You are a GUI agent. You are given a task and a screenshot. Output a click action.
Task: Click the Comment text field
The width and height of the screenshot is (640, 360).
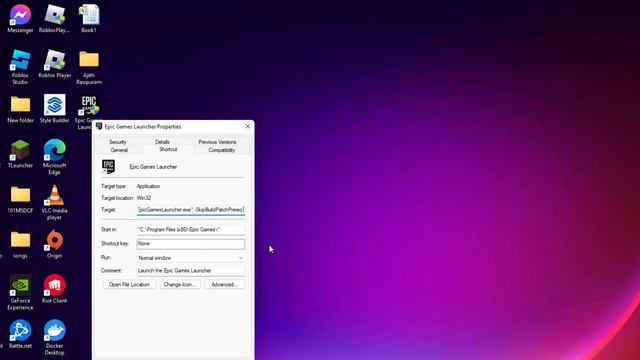click(191, 271)
